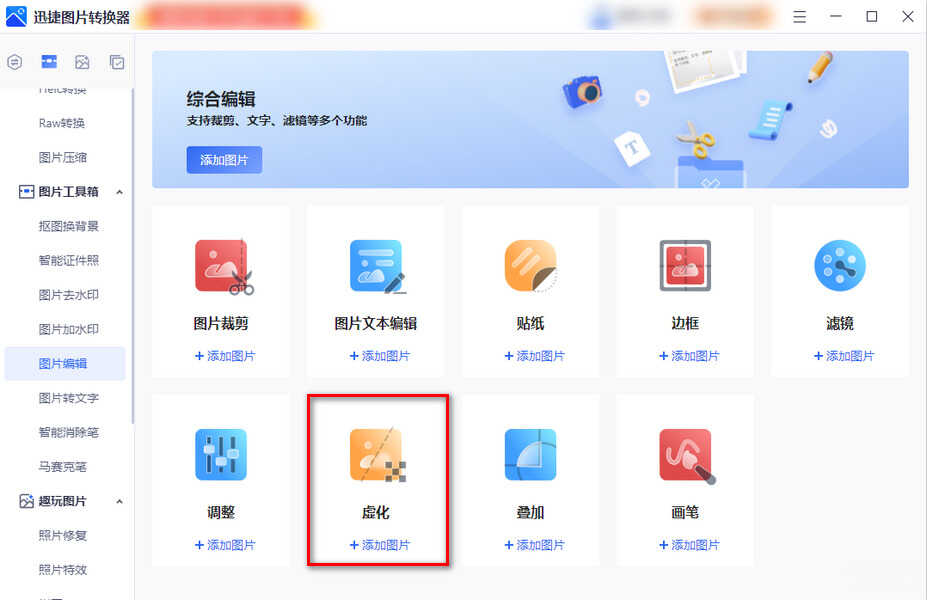
Task: Click the sidebar vertical scrollbar
Action: coord(132,255)
